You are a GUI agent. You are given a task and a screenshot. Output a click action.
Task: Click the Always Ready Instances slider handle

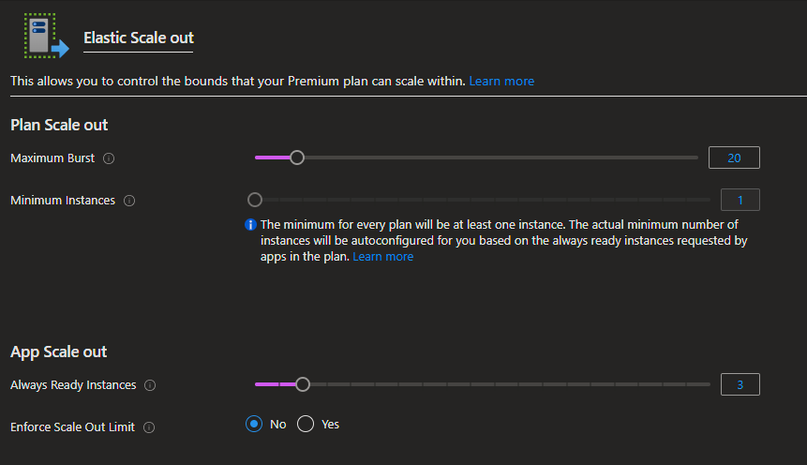[303, 384]
